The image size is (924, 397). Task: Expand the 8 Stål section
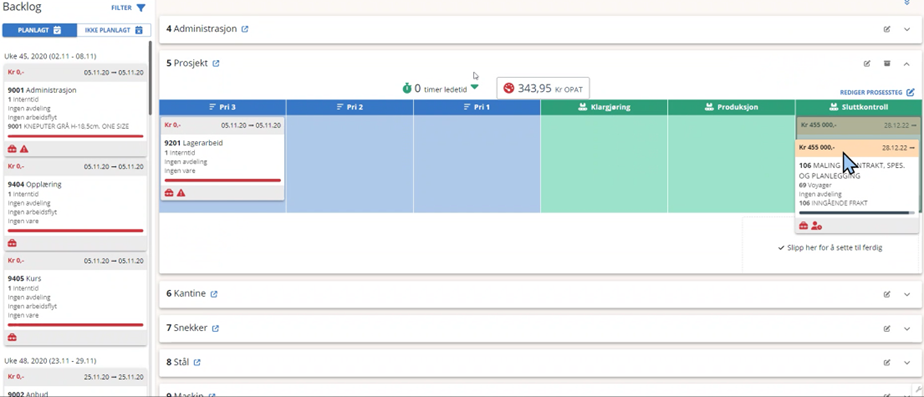(x=907, y=362)
